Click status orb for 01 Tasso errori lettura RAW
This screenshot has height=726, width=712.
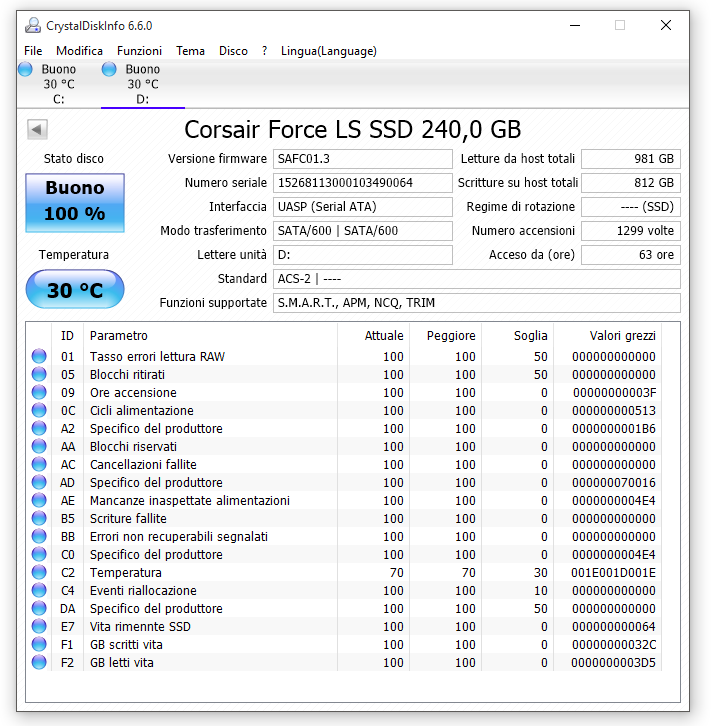click(39, 356)
